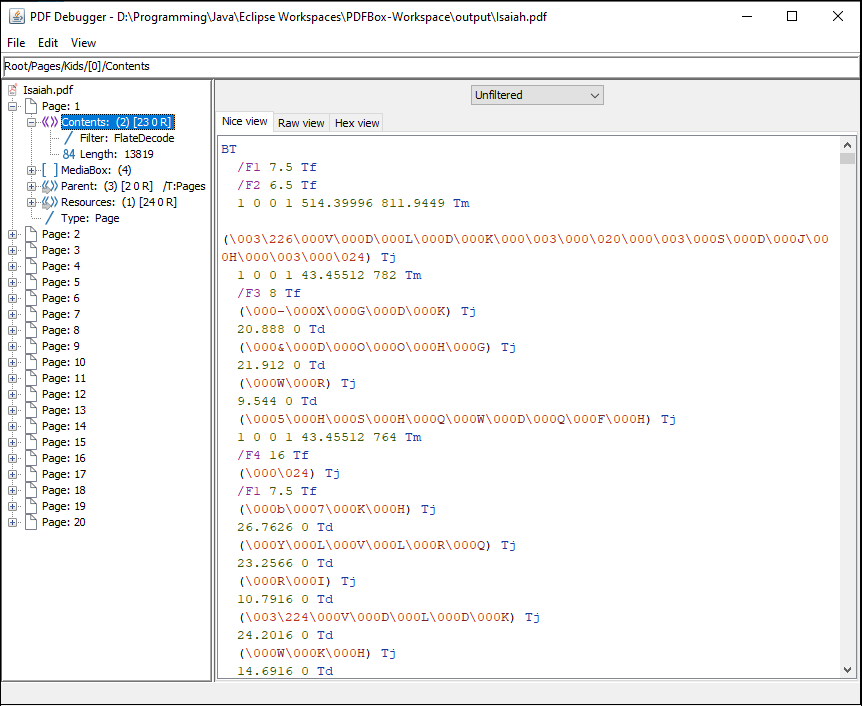The width and height of the screenshot is (862, 706).
Task: Click the '/F3 8 Tf' line
Action: pos(269,293)
